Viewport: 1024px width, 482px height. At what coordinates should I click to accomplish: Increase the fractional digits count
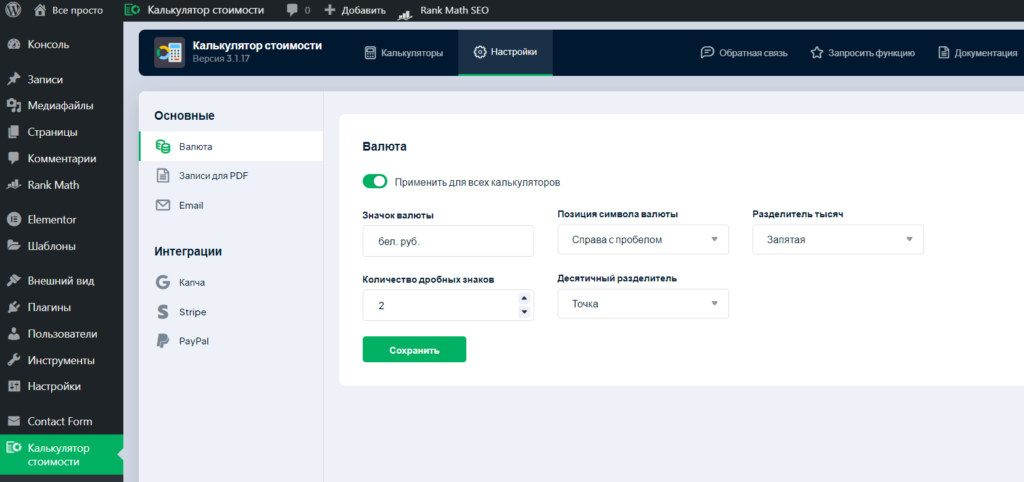pos(523,298)
